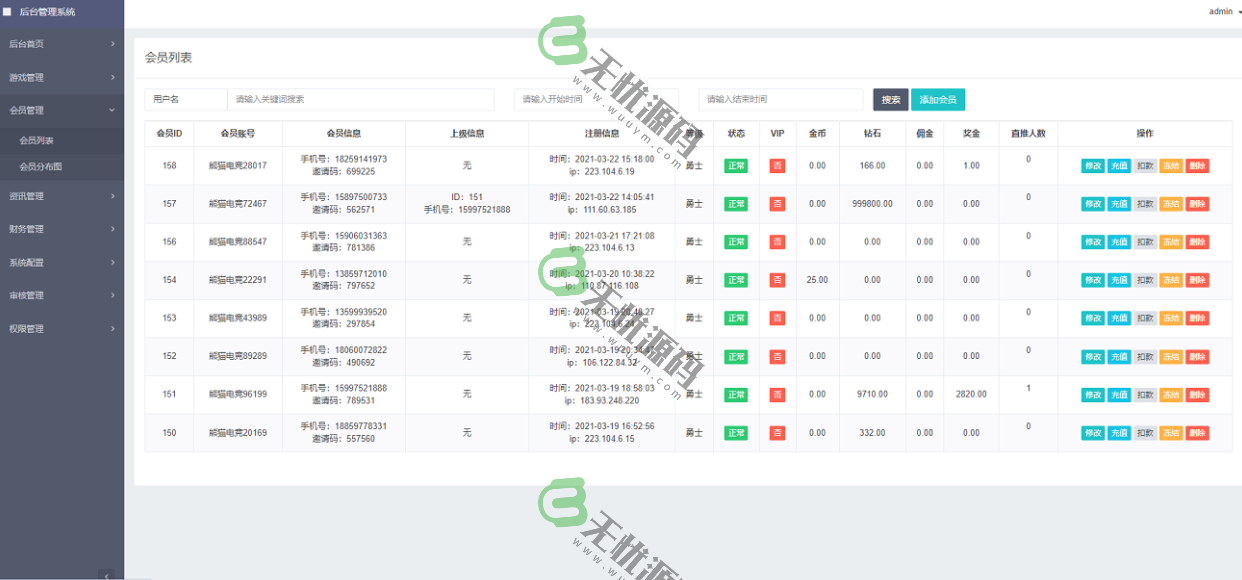
Task: Expand the 财务管理 sidebar menu
Action: (x=62, y=229)
